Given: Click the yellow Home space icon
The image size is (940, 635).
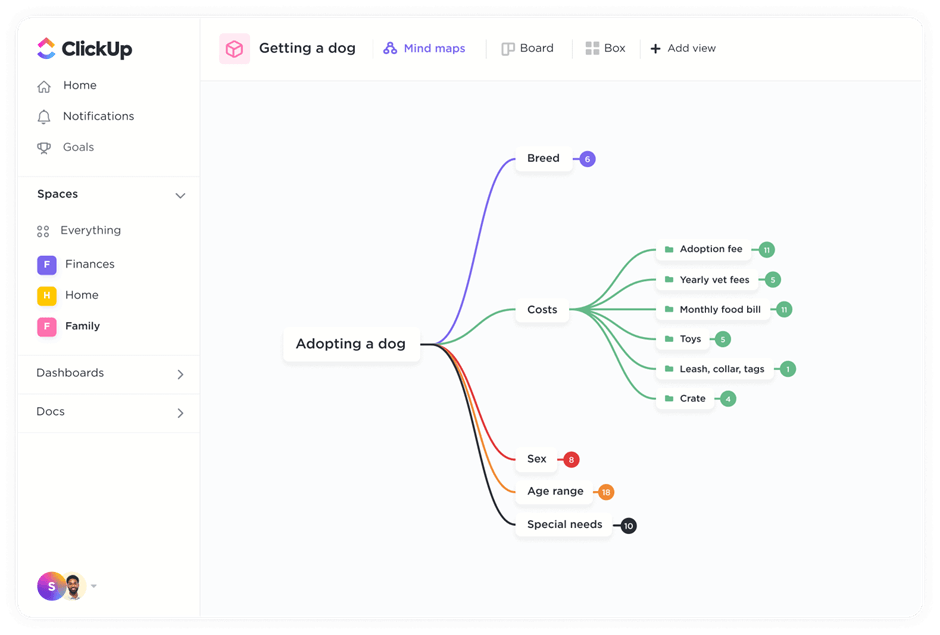Looking at the screenshot, I should click(x=47, y=296).
